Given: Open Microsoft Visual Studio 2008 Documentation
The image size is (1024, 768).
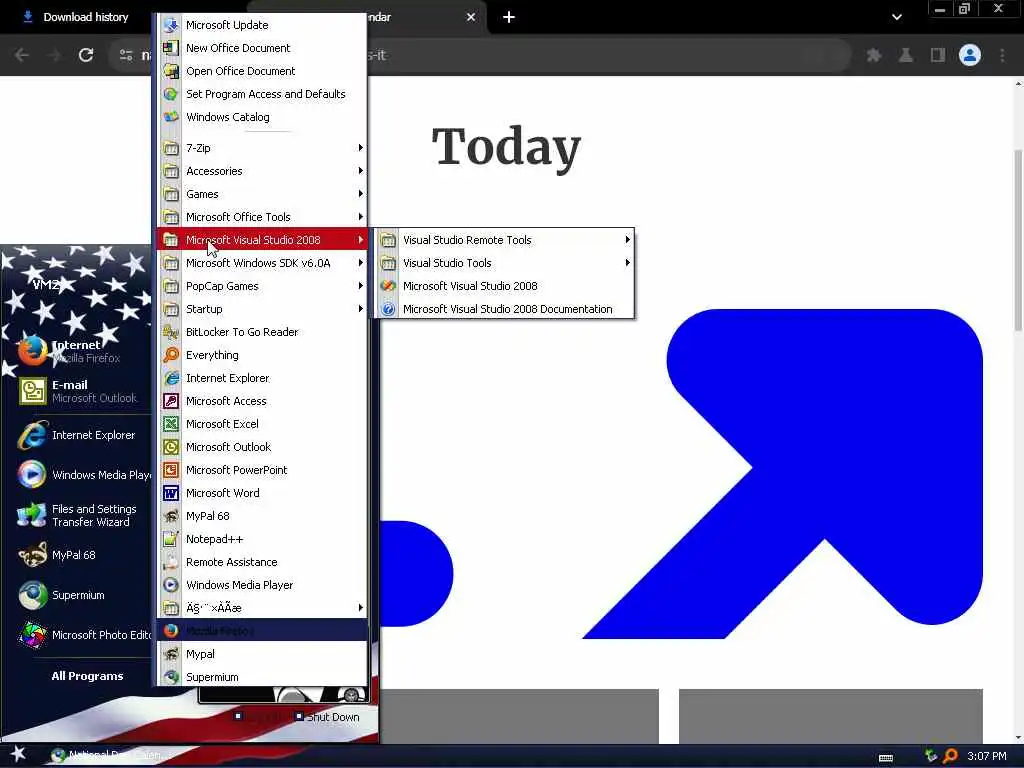Looking at the screenshot, I should pyautogui.click(x=504, y=309).
